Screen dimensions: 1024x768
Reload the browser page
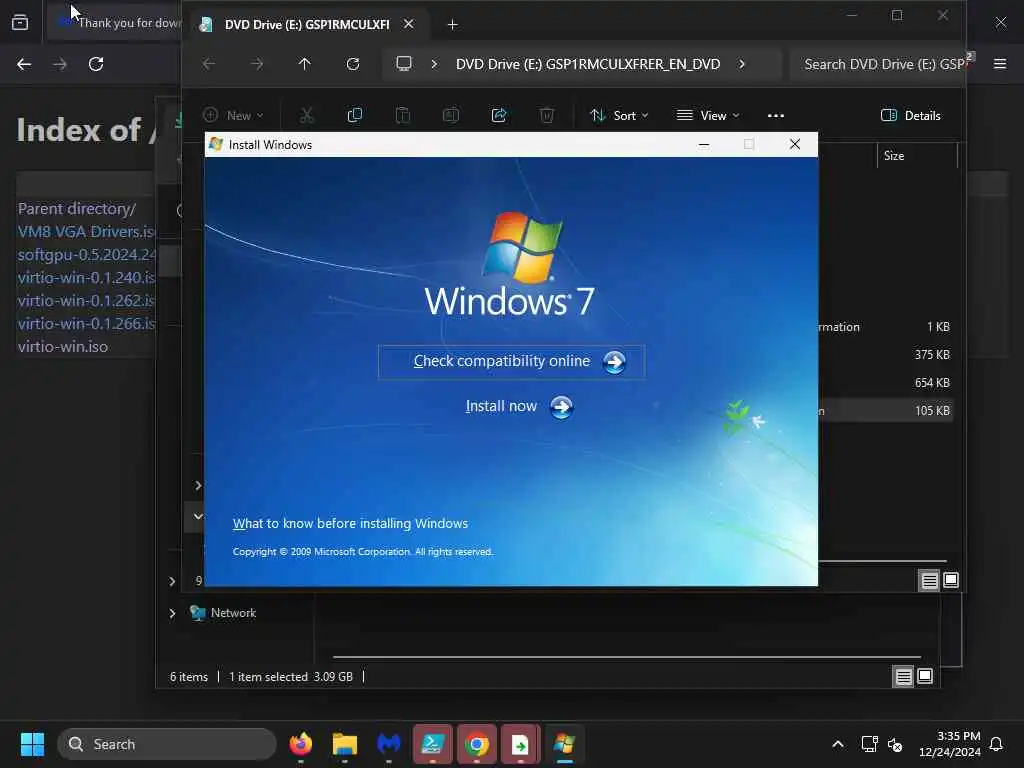click(96, 64)
